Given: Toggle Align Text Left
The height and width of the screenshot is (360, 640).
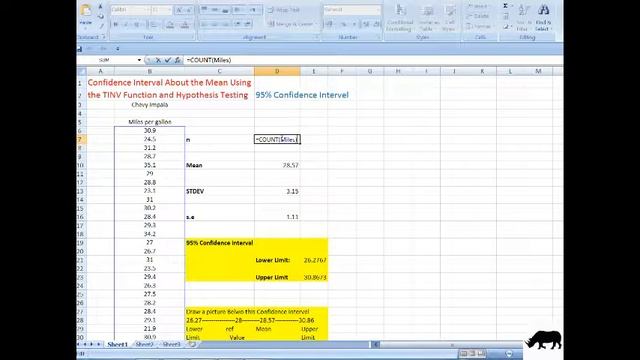Looking at the screenshot, I should pyautogui.click(x=205, y=24).
